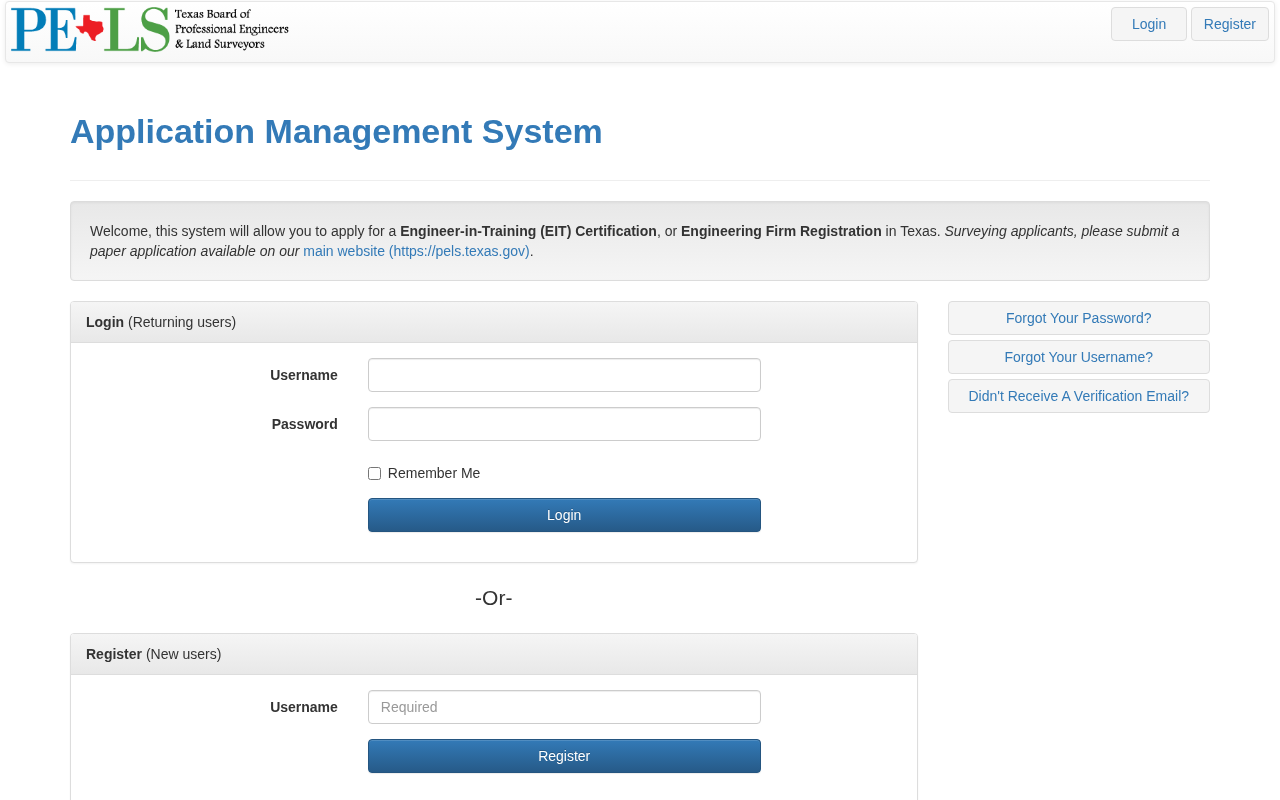Click Username label in Register panel

pos(303,707)
